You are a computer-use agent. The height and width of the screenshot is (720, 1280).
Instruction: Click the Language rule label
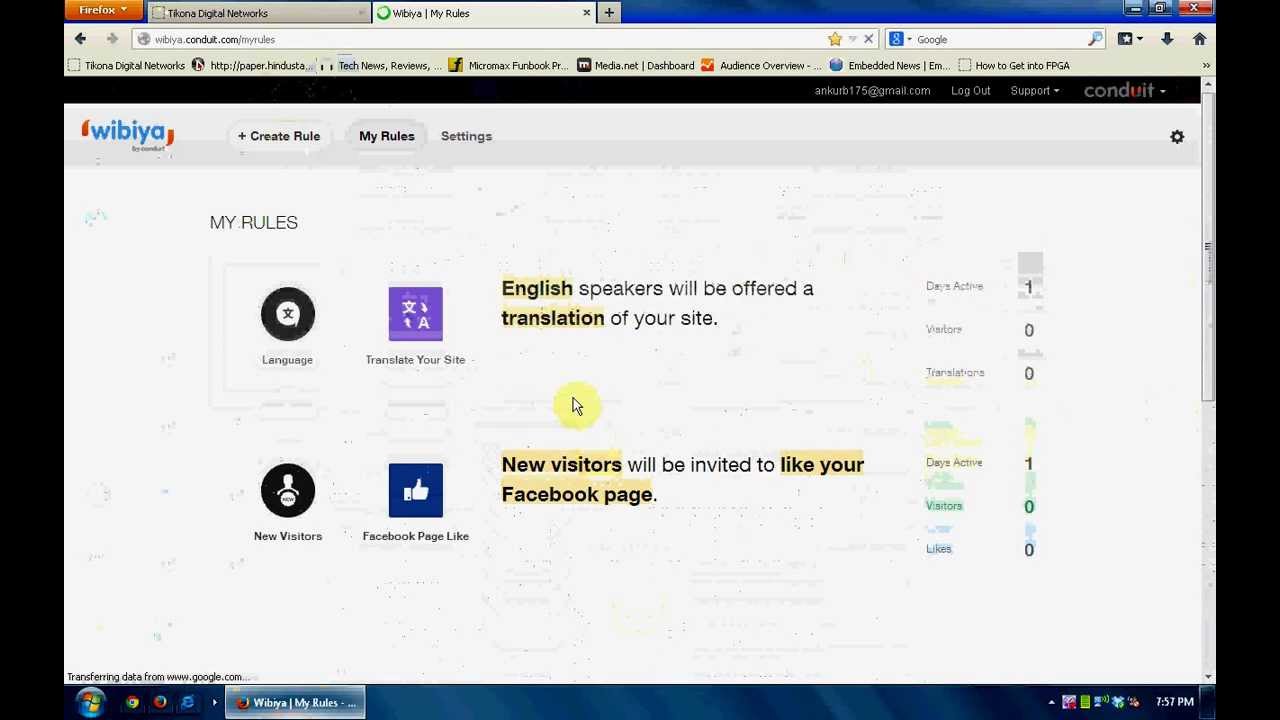tap(287, 360)
